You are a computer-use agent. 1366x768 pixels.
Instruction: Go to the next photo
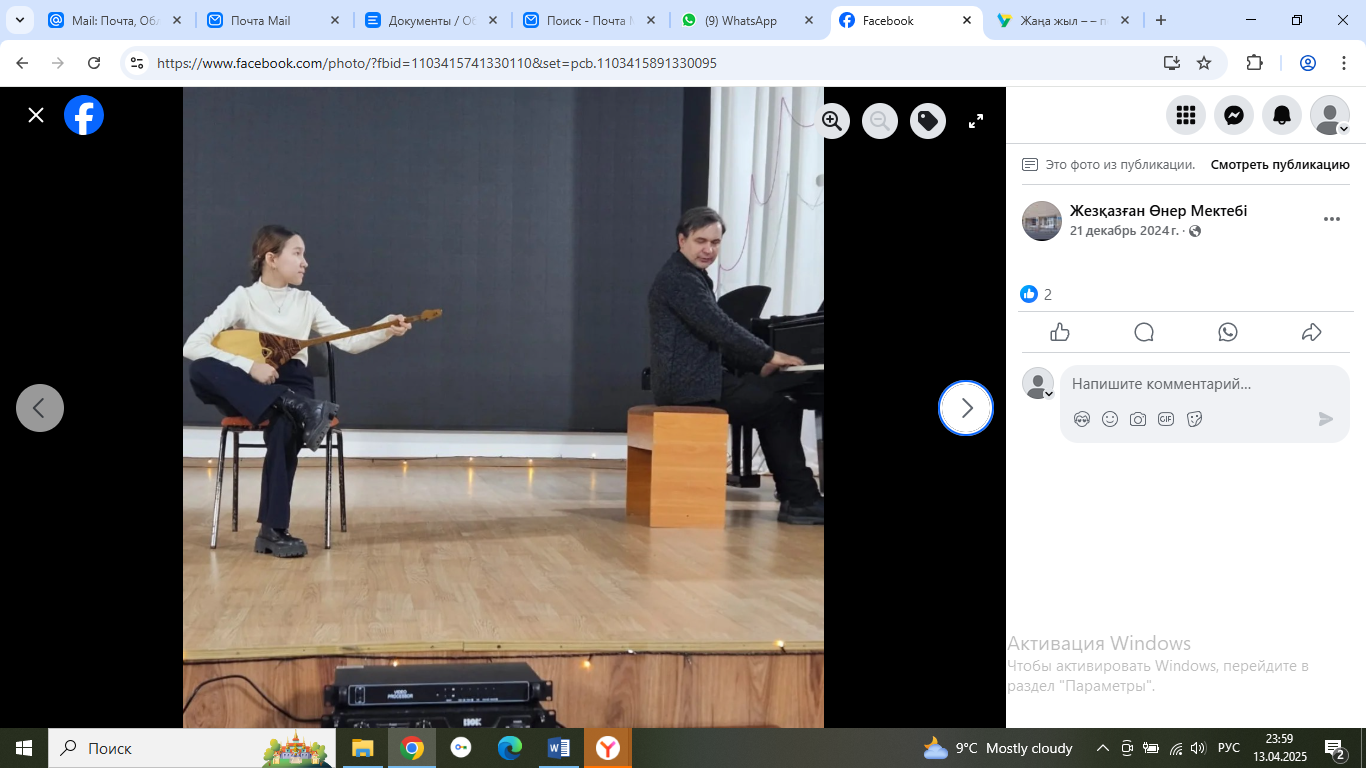point(966,408)
